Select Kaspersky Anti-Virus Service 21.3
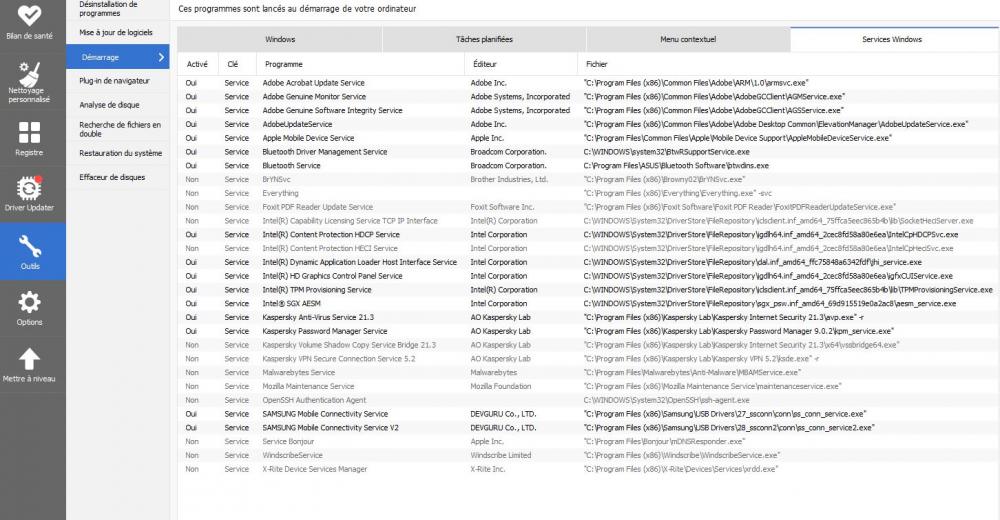Screen dimensions: 1000x520 pos(589,317)
